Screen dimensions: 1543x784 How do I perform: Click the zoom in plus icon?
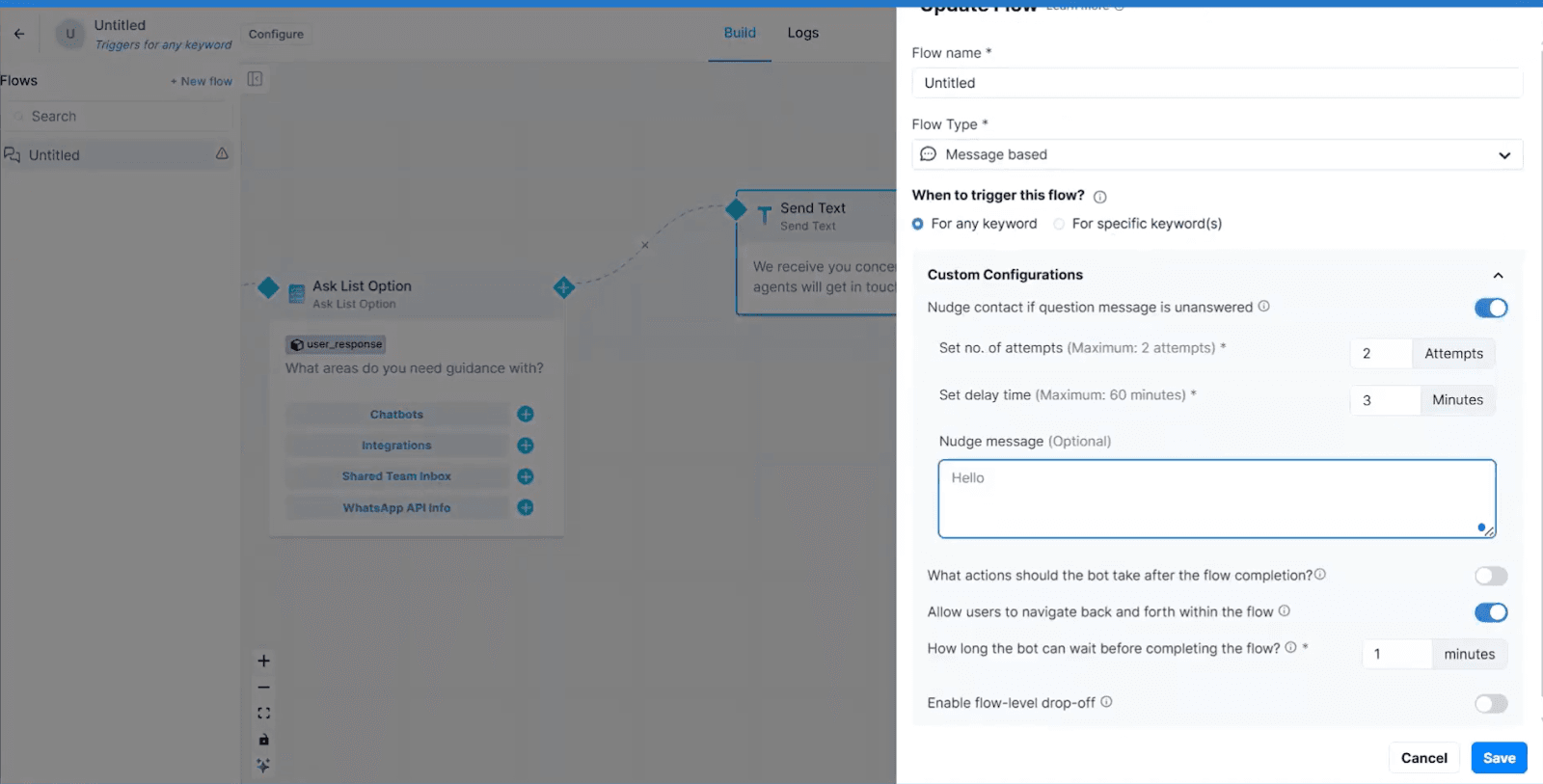coord(263,661)
